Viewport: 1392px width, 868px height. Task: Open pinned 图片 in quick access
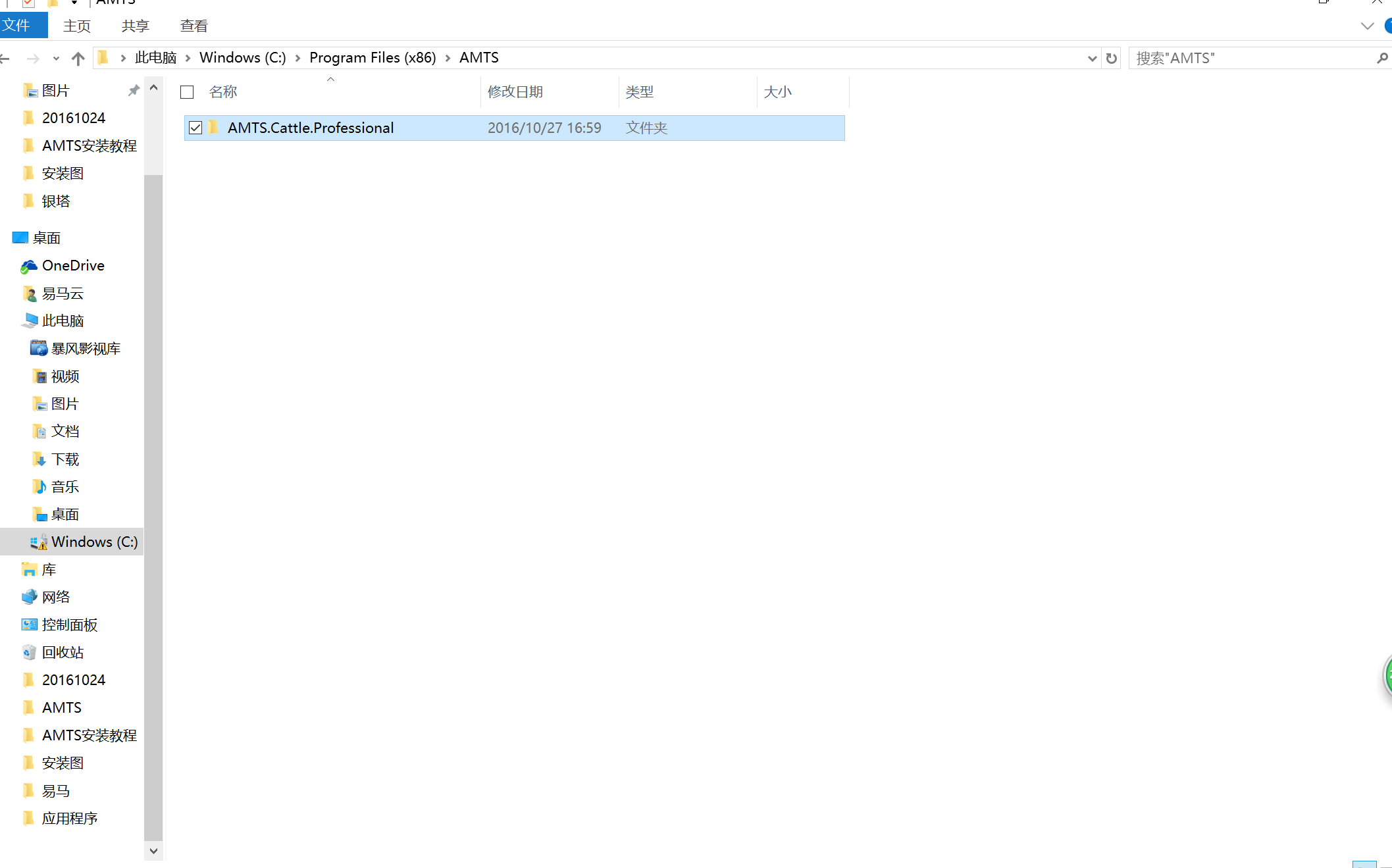coord(55,90)
